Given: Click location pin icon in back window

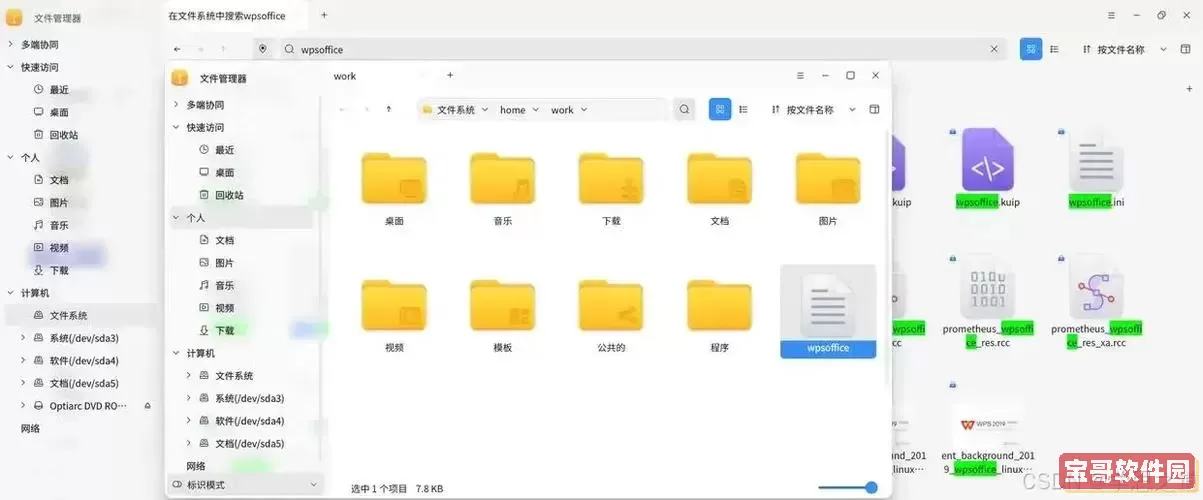Looking at the screenshot, I should [263, 49].
